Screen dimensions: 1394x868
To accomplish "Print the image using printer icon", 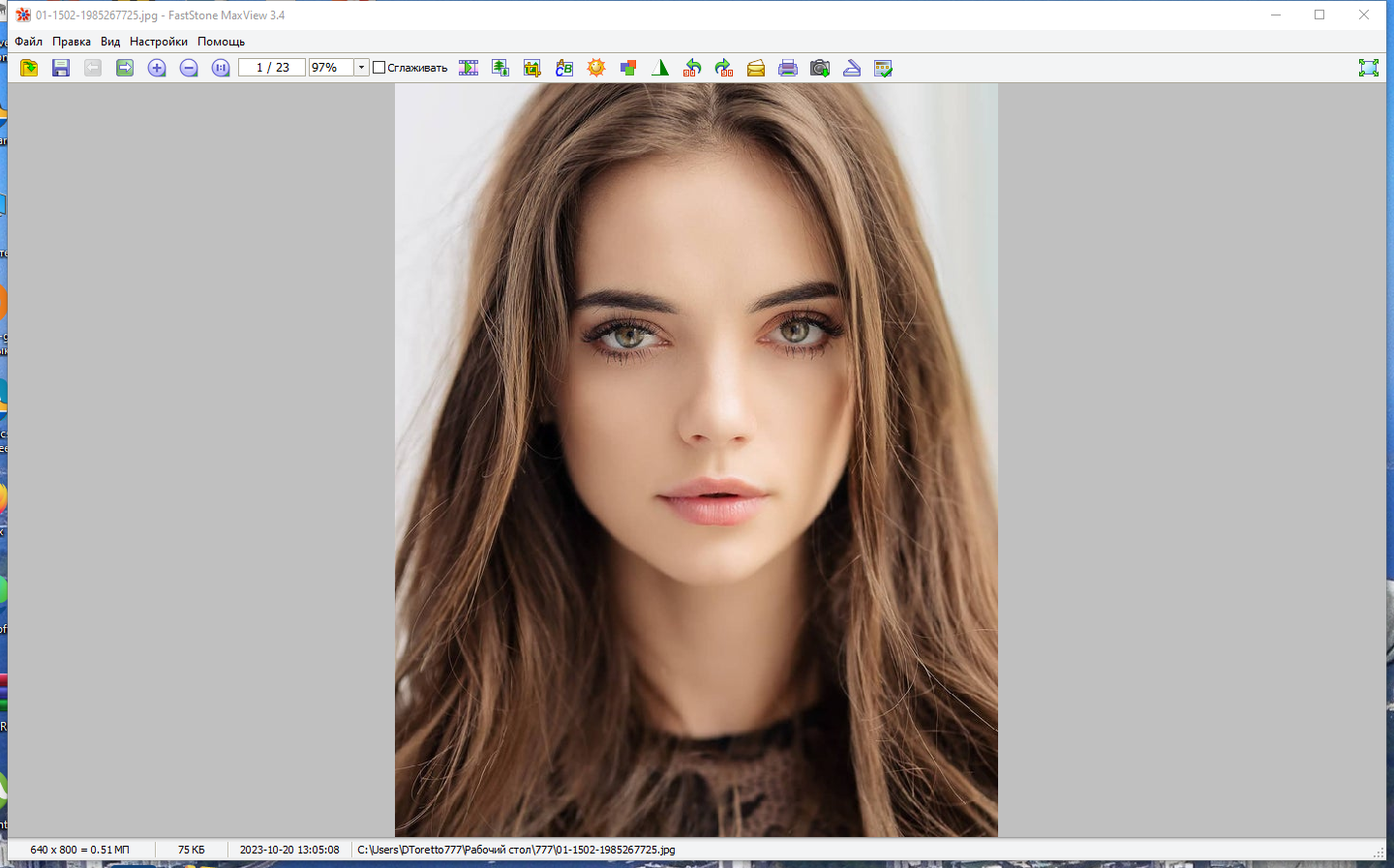I will coord(788,68).
